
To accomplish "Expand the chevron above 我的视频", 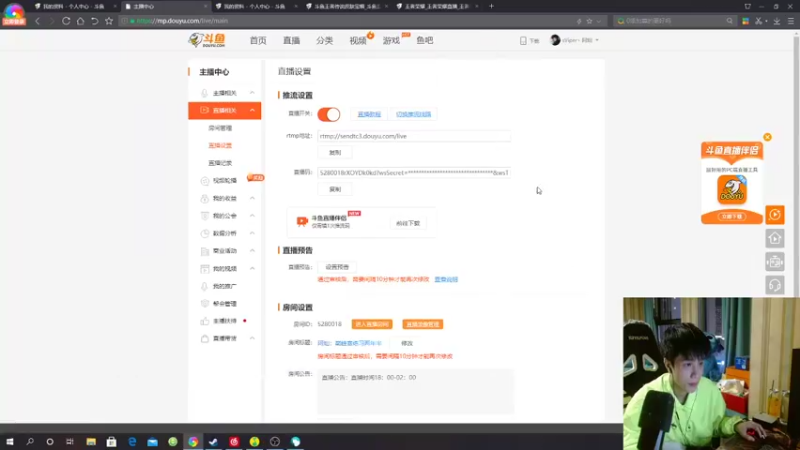I will 252,251.
